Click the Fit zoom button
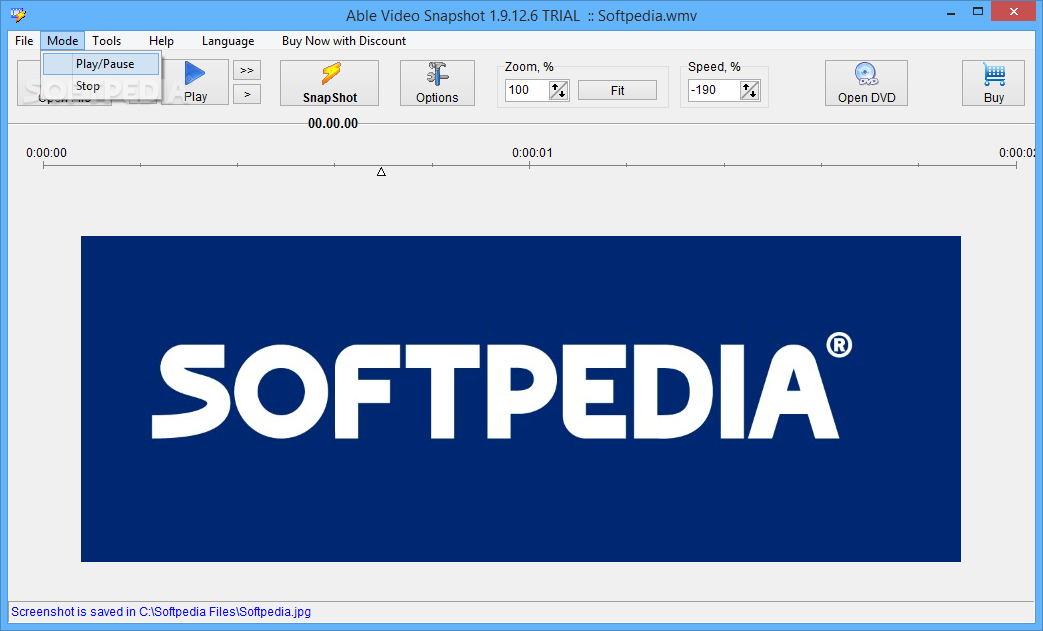 [617, 90]
